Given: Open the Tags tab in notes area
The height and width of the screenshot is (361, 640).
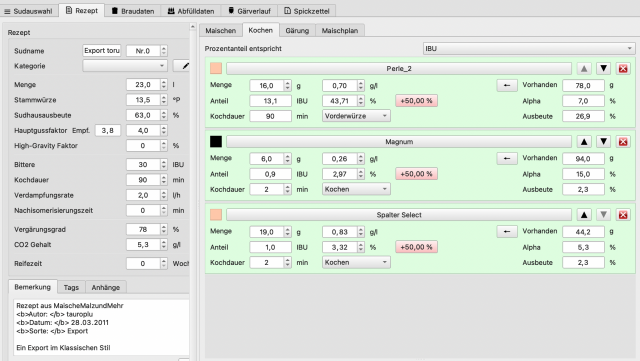Looking at the screenshot, I should coord(71,287).
